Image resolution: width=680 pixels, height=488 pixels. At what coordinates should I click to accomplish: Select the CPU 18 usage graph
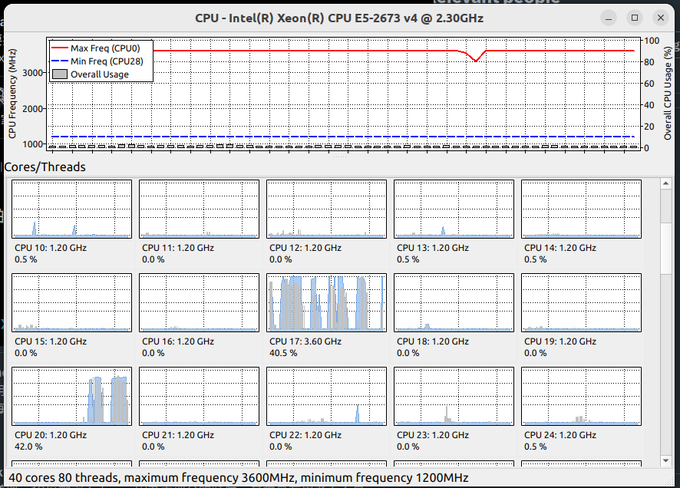coord(454,303)
